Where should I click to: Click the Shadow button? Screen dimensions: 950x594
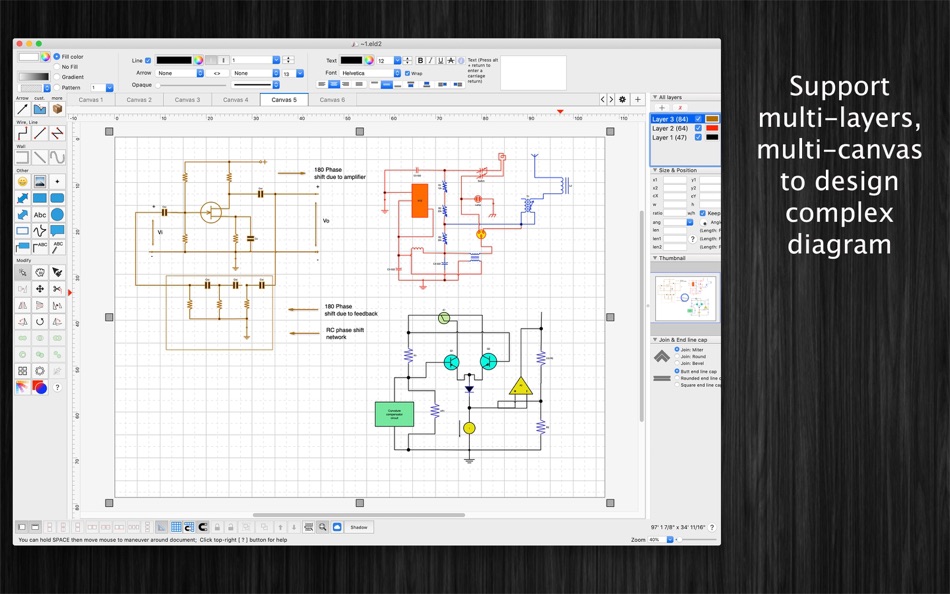(359, 527)
